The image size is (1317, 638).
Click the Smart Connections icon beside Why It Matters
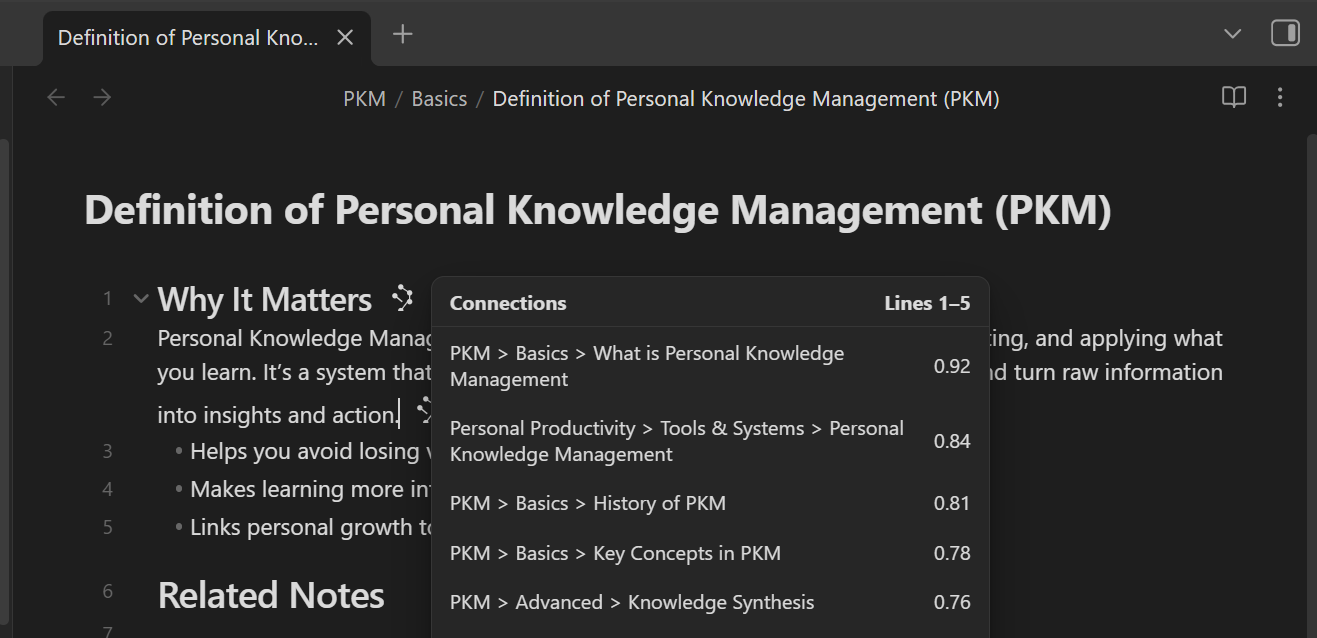[402, 297]
